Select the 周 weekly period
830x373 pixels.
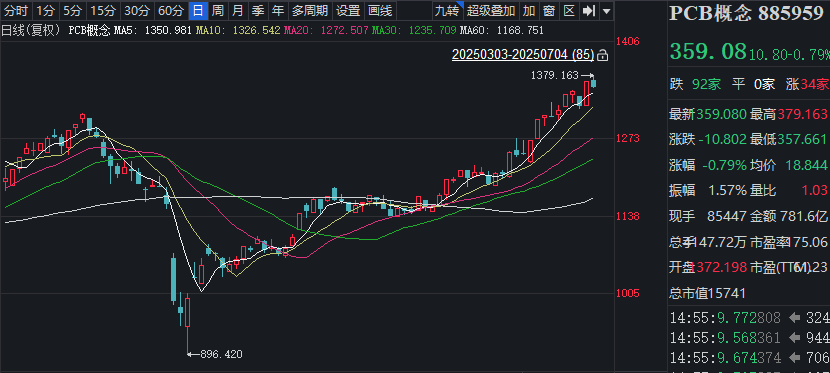click(x=218, y=11)
